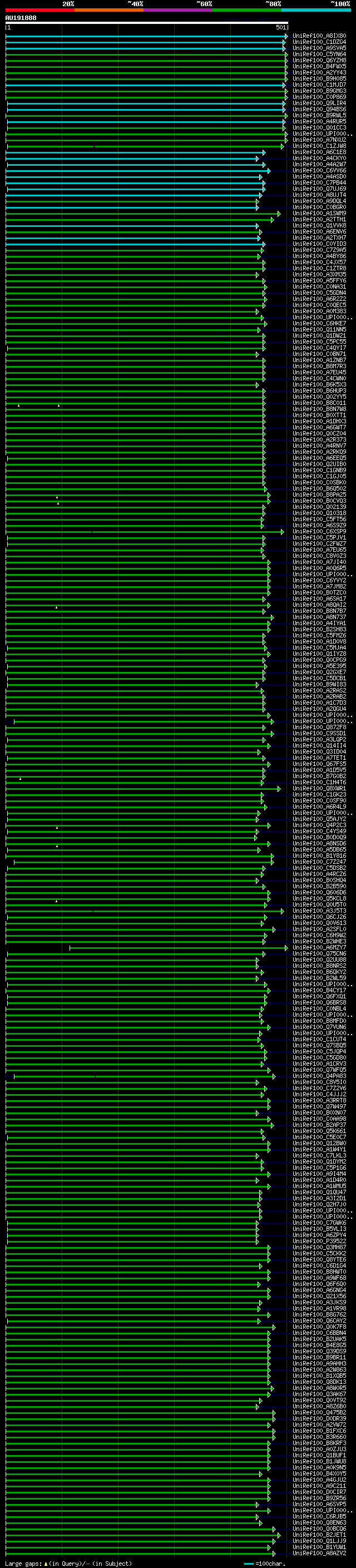Click hit label UniRef100_A0AZV2
Viewport: 356px width, 1568px height.
coord(319,1553)
